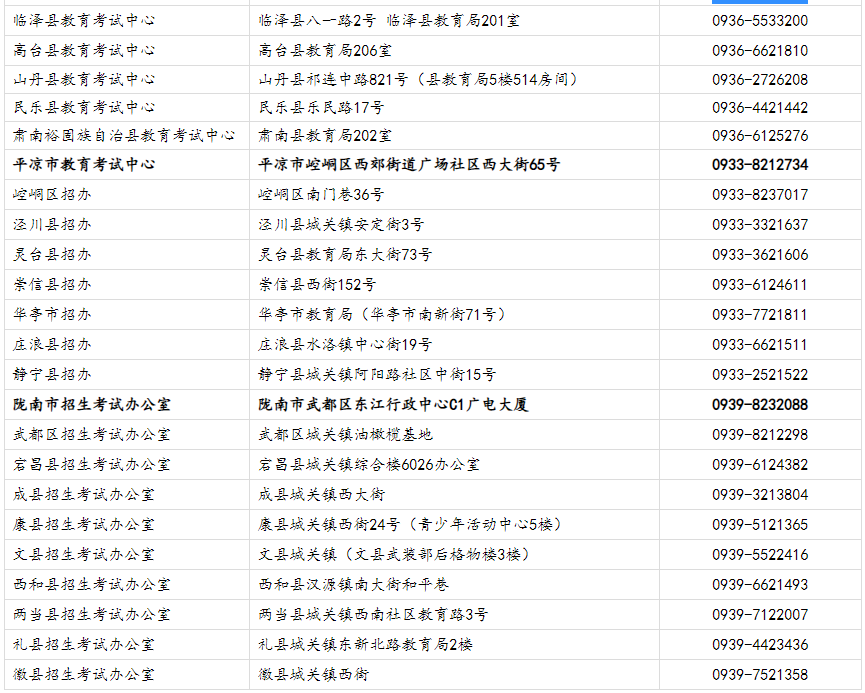865x693 pixels.
Task: Click bold heading 平凉市教育考试中心
Action: tap(84, 164)
